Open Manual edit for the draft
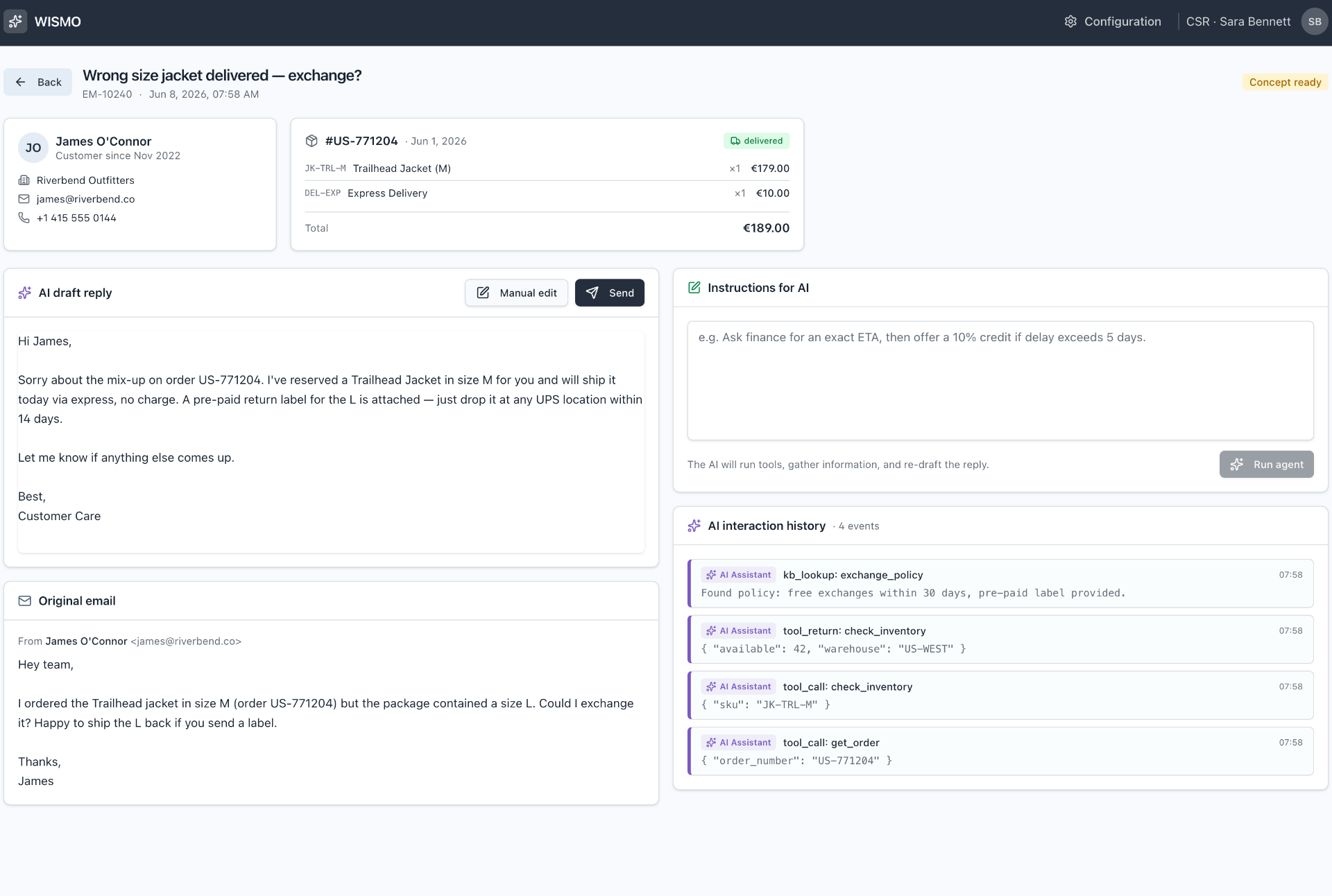This screenshot has width=1332, height=896. pos(516,293)
